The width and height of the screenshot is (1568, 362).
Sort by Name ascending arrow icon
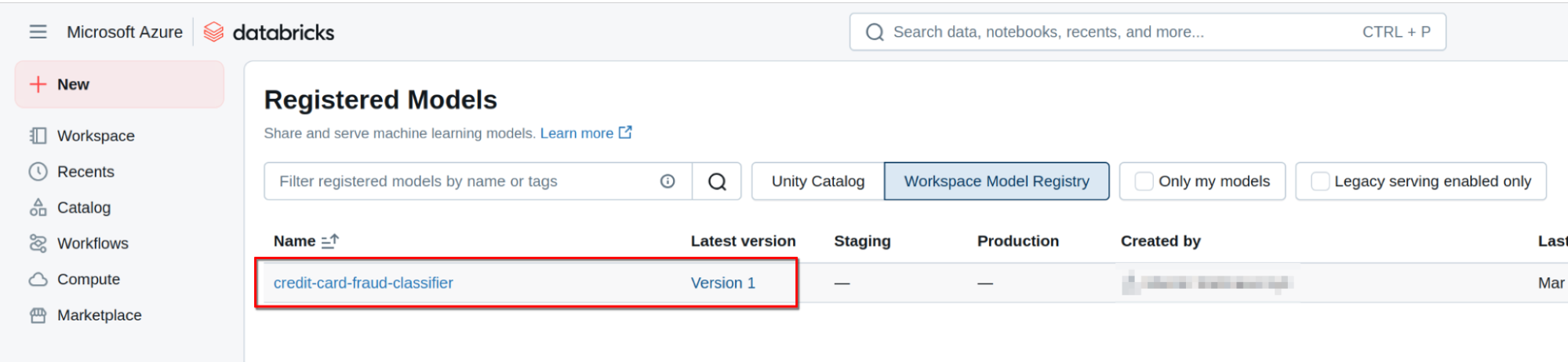click(x=330, y=241)
